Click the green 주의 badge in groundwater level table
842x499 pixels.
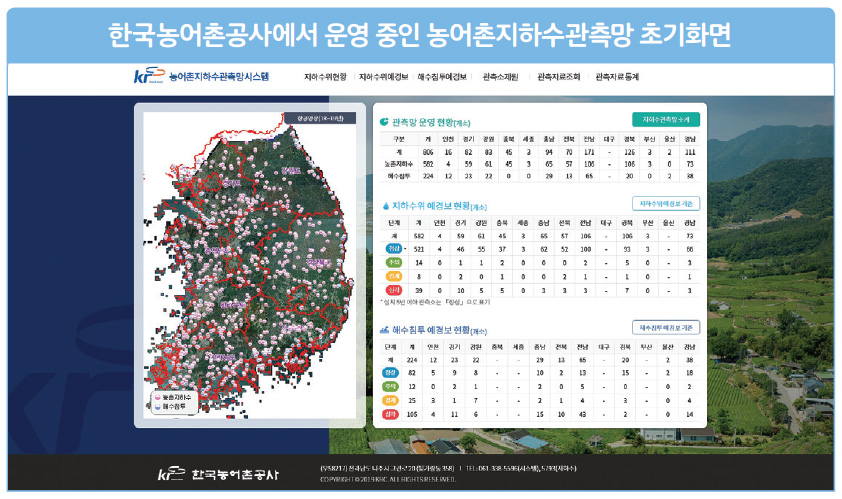(394, 263)
